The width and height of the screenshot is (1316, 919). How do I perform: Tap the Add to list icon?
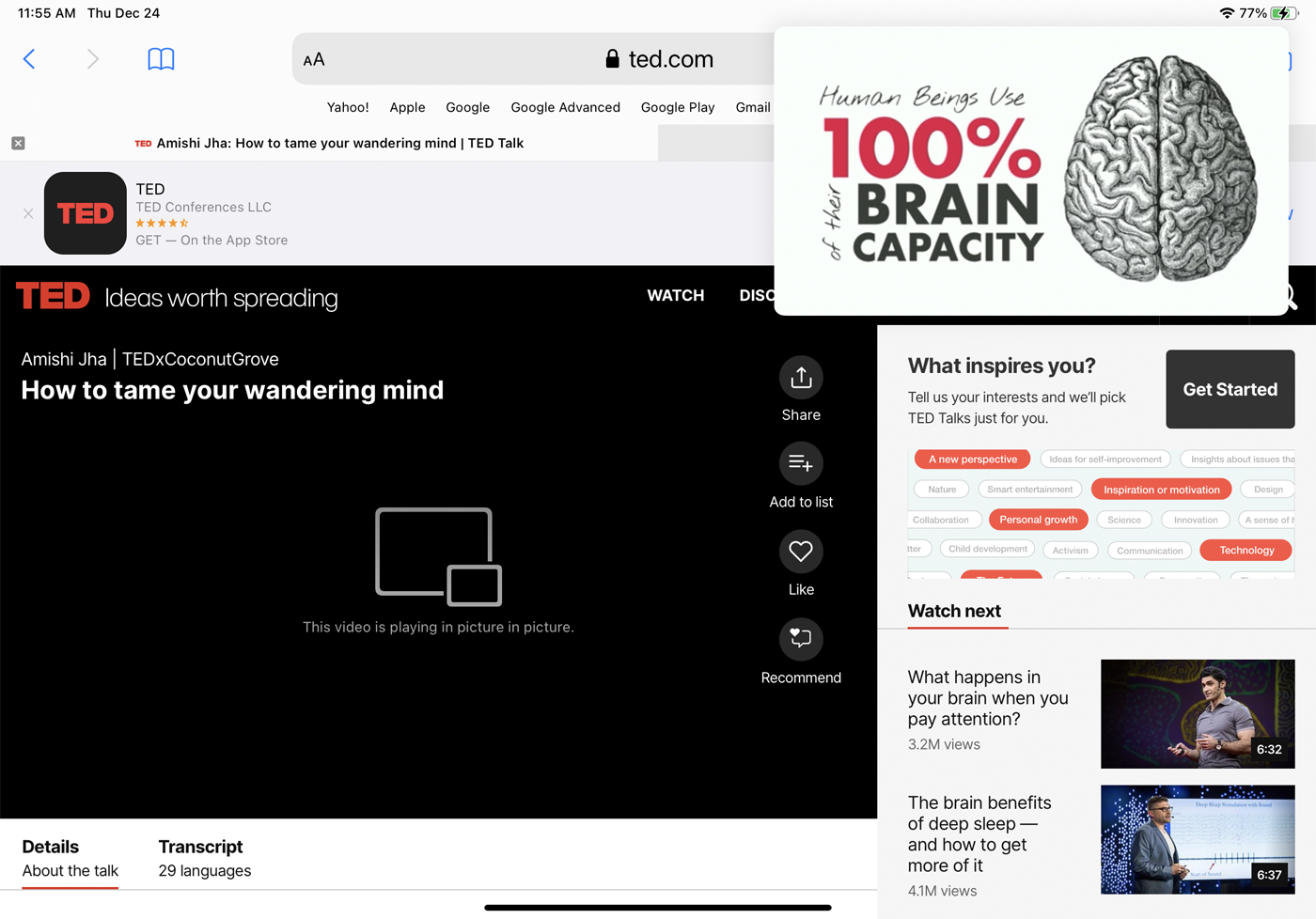[801, 463]
